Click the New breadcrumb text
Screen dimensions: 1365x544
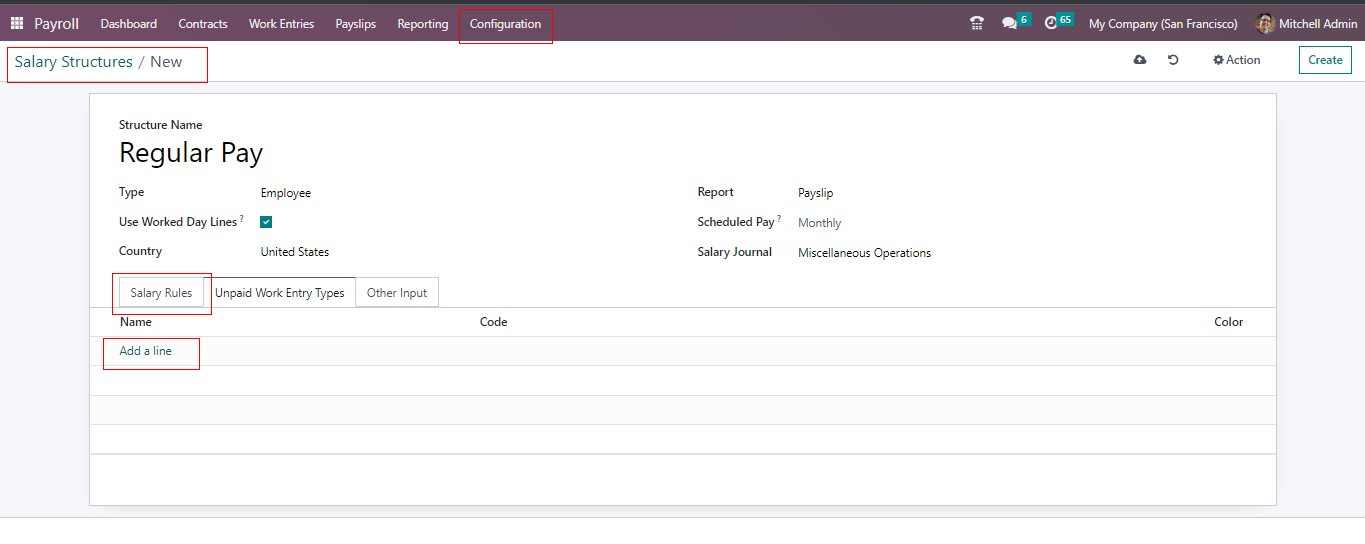(166, 62)
